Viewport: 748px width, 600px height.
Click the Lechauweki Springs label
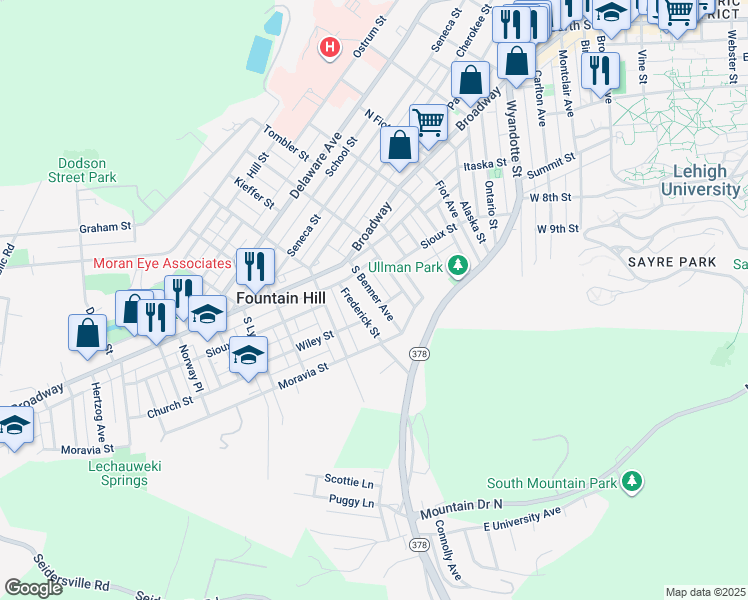point(125,473)
